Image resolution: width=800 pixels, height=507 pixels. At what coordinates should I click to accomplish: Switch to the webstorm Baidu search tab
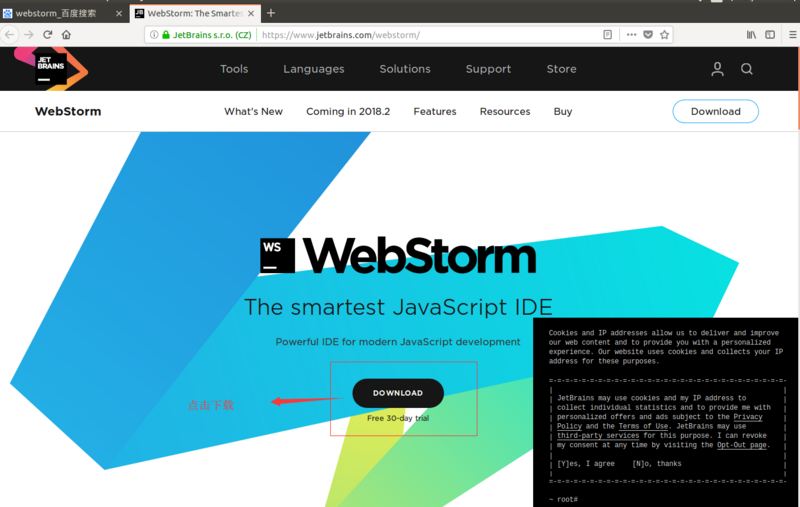(62, 14)
